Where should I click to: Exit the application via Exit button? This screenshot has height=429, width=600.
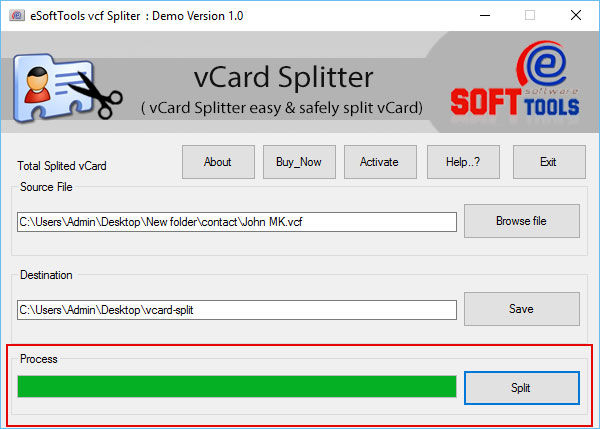pos(549,162)
